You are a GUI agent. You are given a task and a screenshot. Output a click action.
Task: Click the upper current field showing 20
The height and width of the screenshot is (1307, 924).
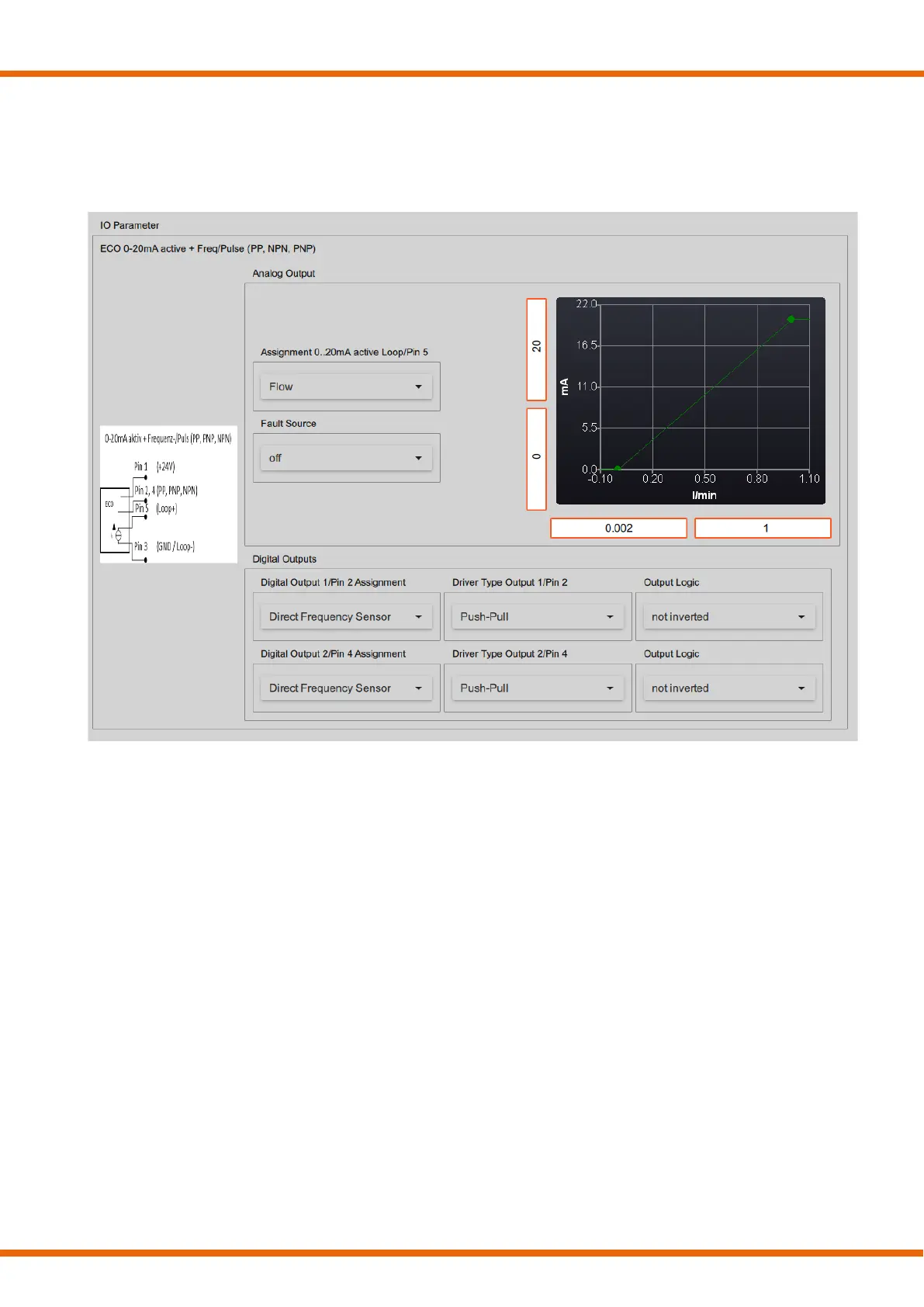coord(537,349)
